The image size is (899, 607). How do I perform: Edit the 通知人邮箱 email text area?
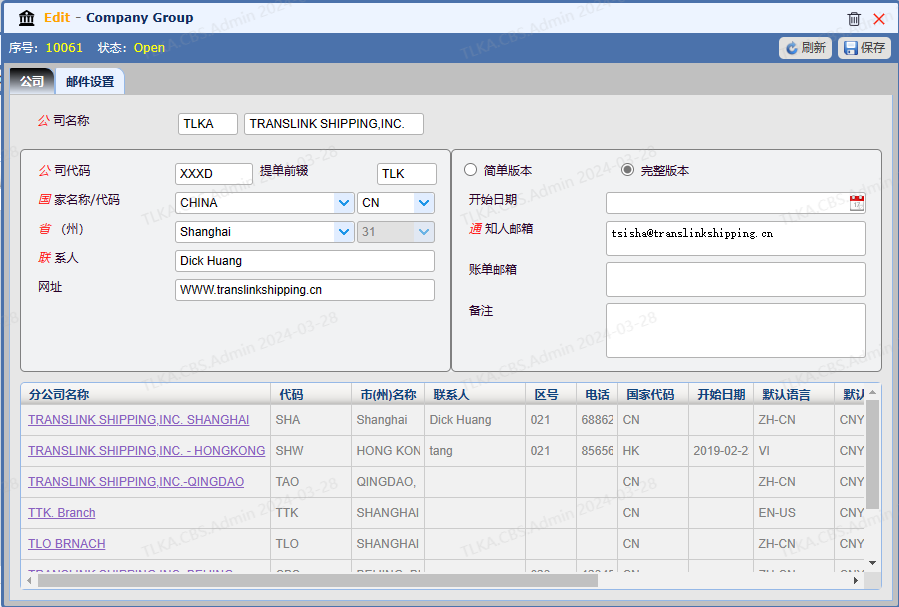(x=736, y=238)
